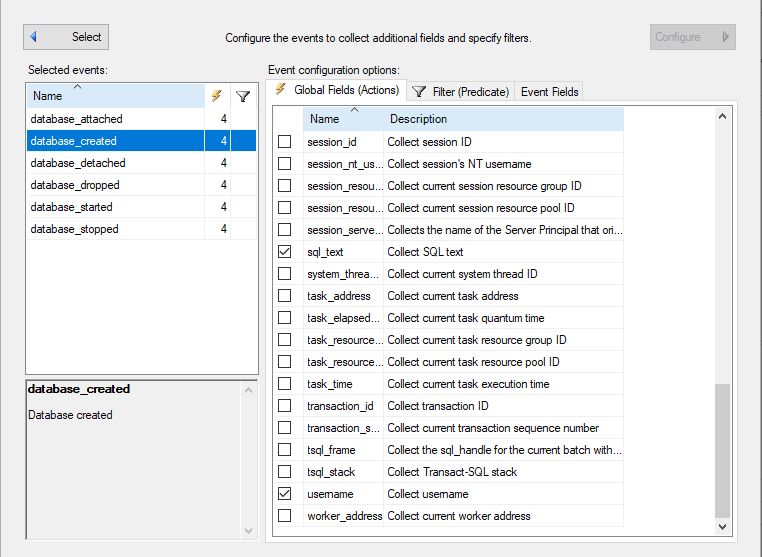Viewport: 762px width, 557px height.
Task: Click 'Collect transaction ID' description cell
Action: (x=503, y=406)
